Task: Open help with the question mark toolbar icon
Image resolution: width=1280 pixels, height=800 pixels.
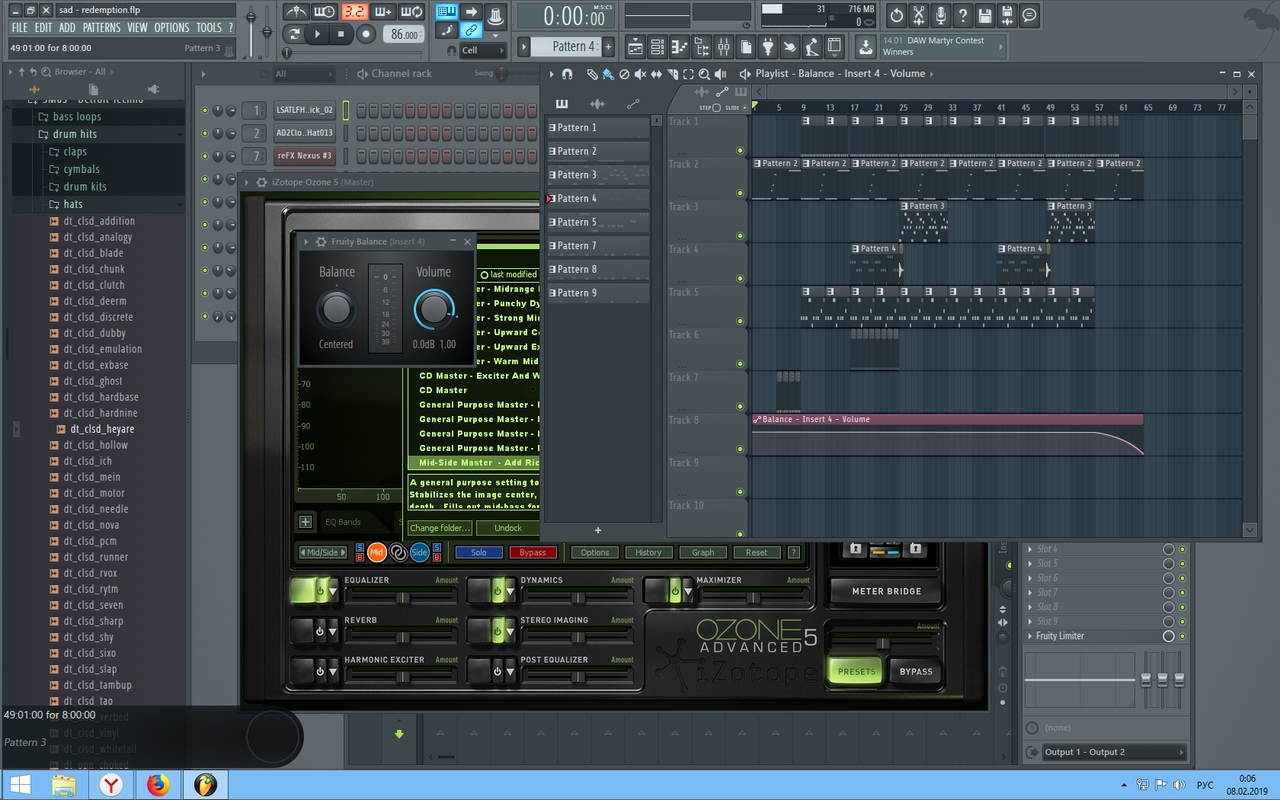Action: click(x=963, y=16)
